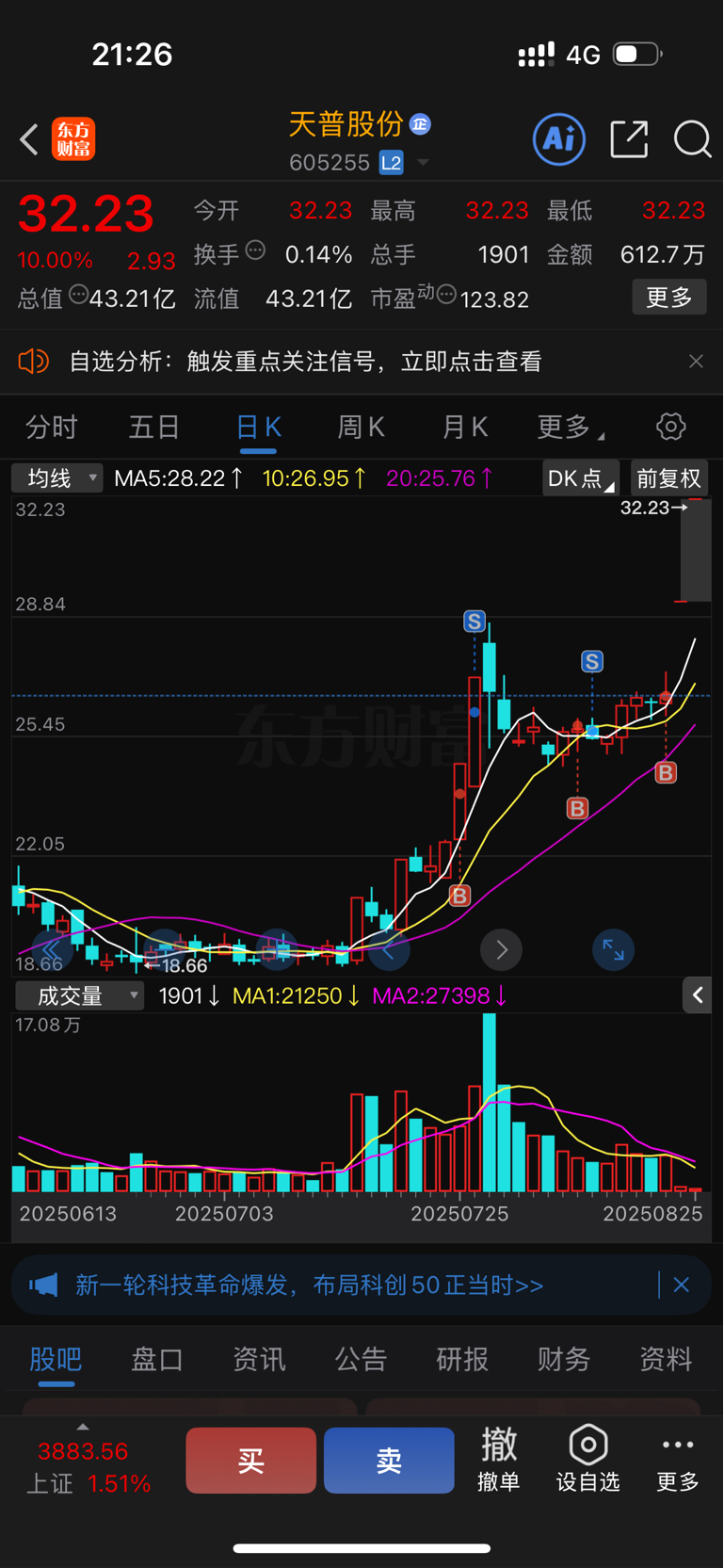Open the 资讯 news tab

pos(259,1359)
